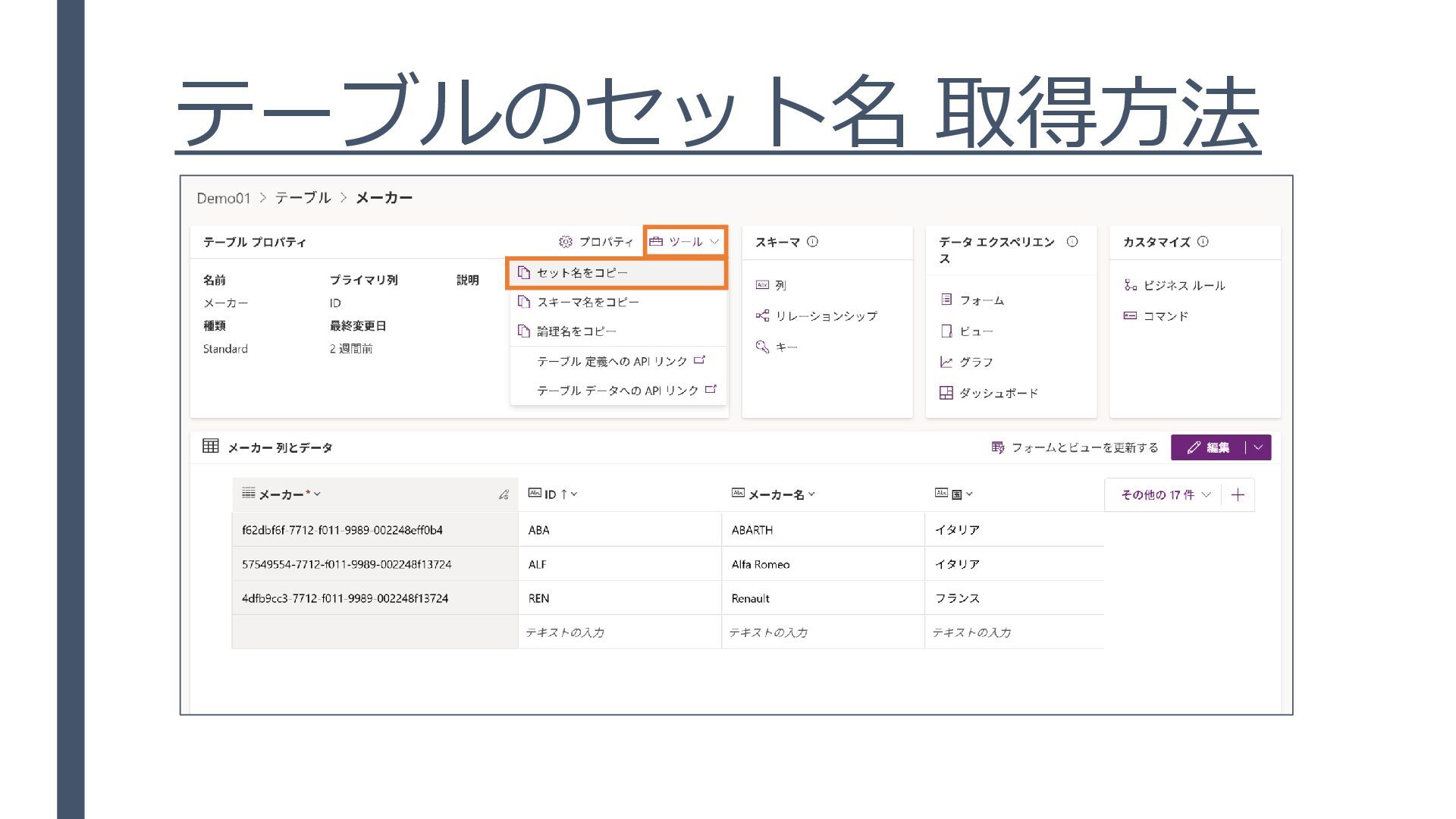Open the Tools dropdown menu

point(684,242)
